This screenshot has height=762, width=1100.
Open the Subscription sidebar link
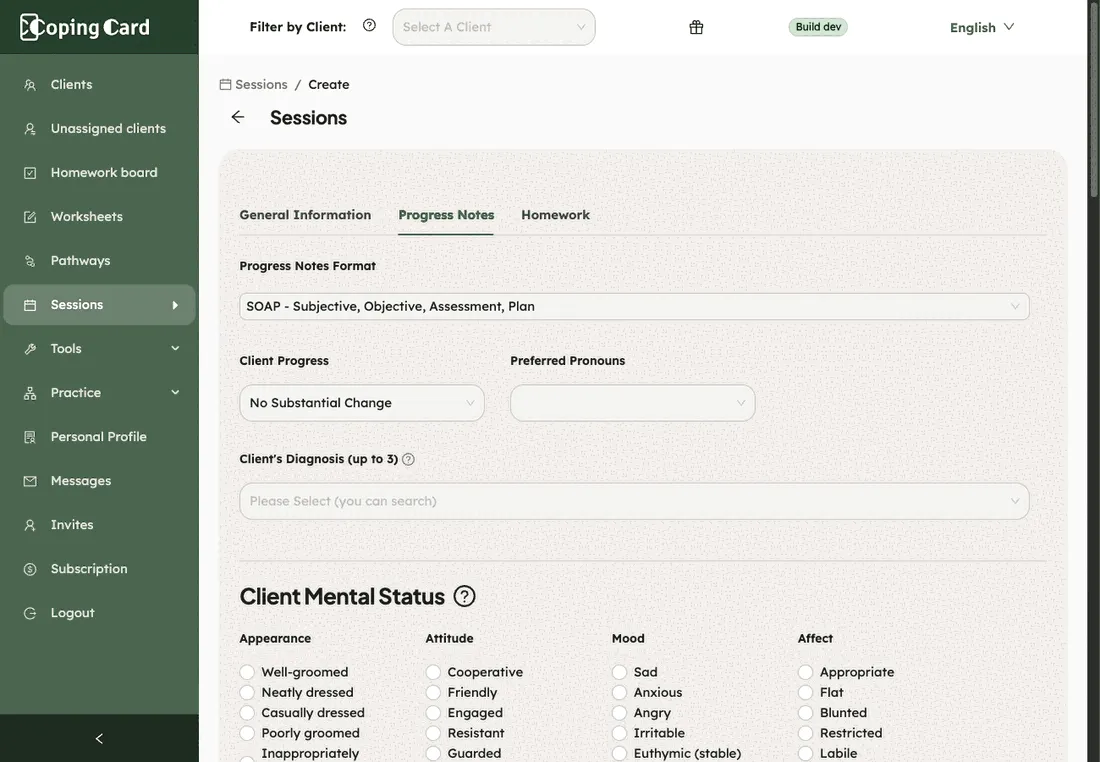(89, 569)
